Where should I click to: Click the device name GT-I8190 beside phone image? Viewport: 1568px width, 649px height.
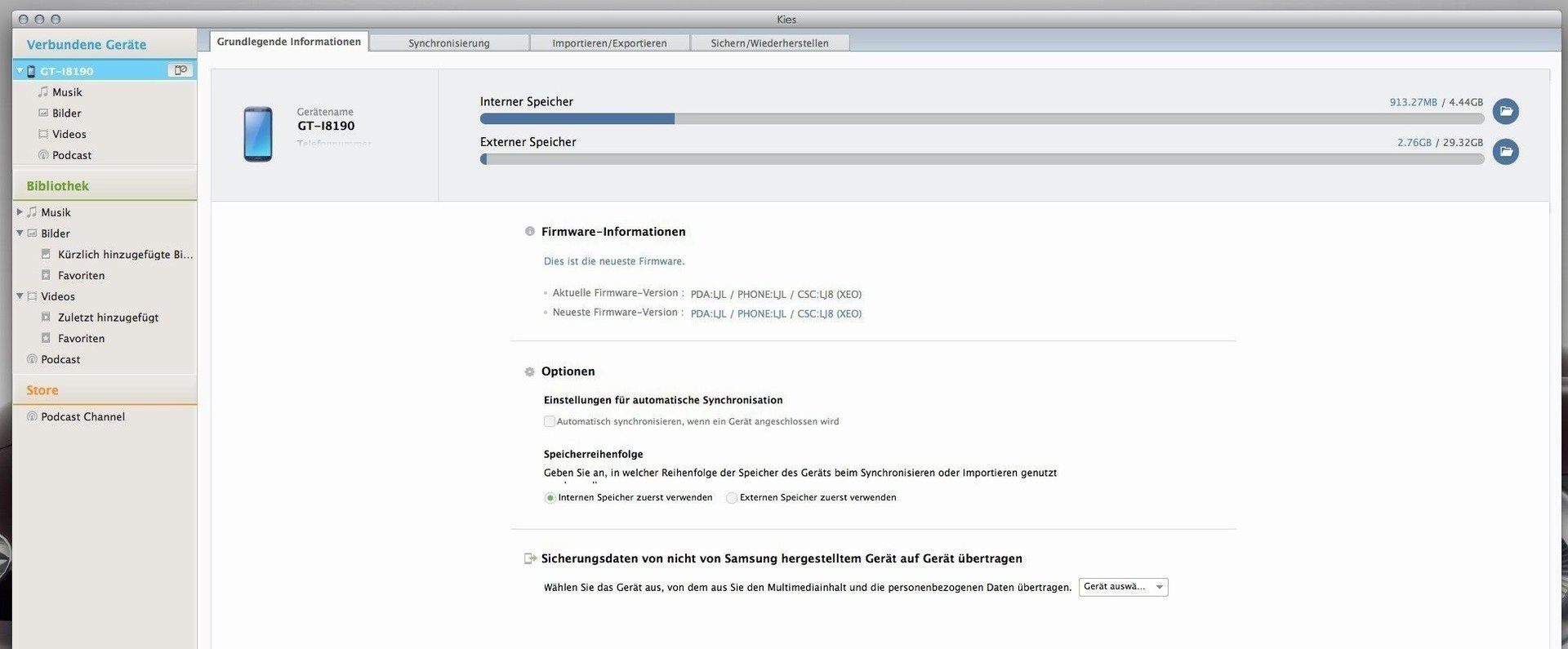326,126
